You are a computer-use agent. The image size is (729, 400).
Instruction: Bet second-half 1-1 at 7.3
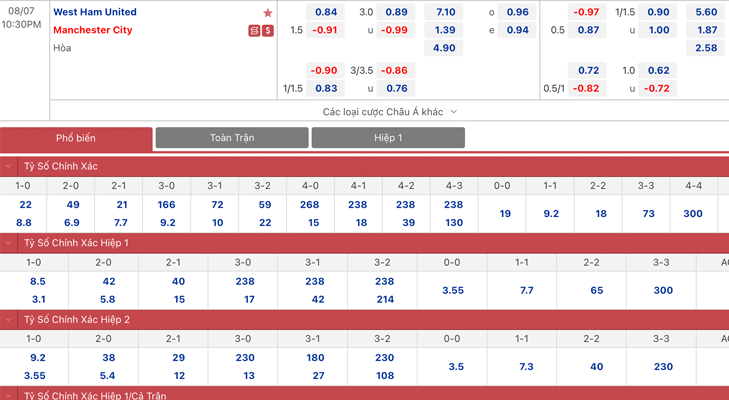point(526,367)
